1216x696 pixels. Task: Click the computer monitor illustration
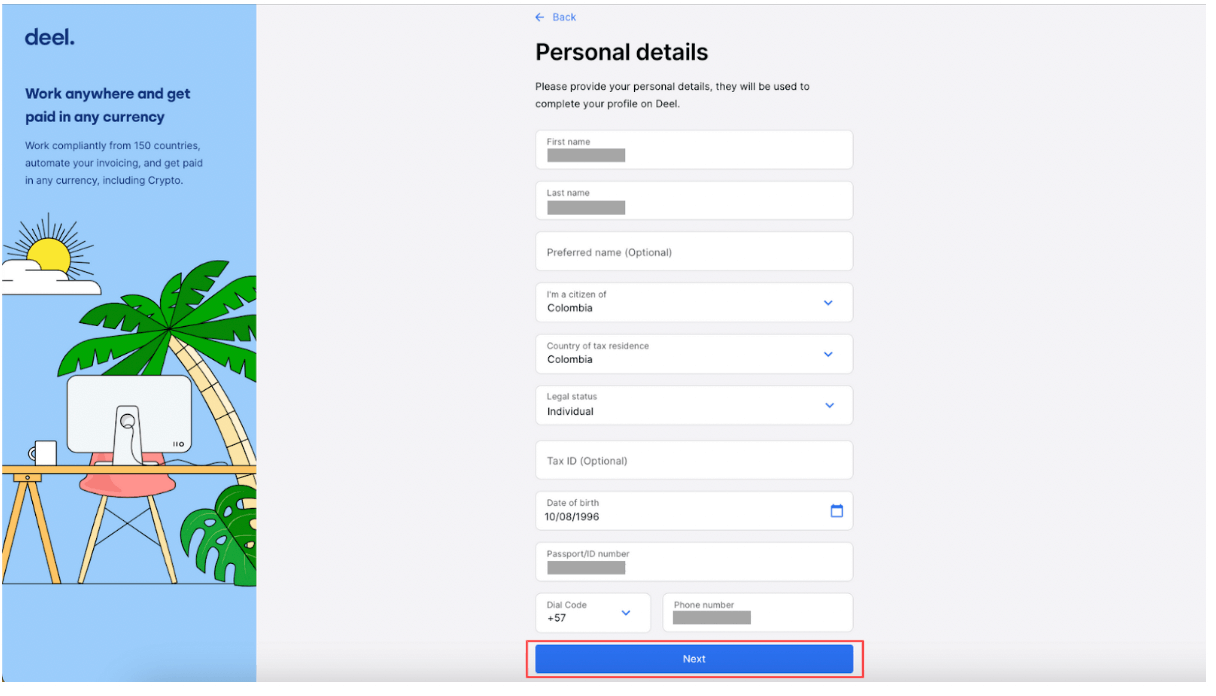click(129, 415)
